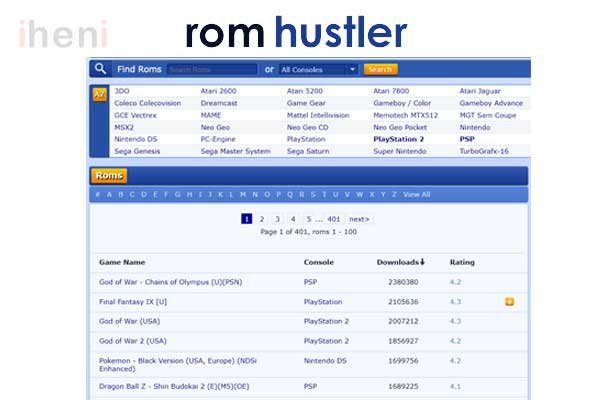
Task: Jump to page 401 of results
Action: [x=334, y=219]
